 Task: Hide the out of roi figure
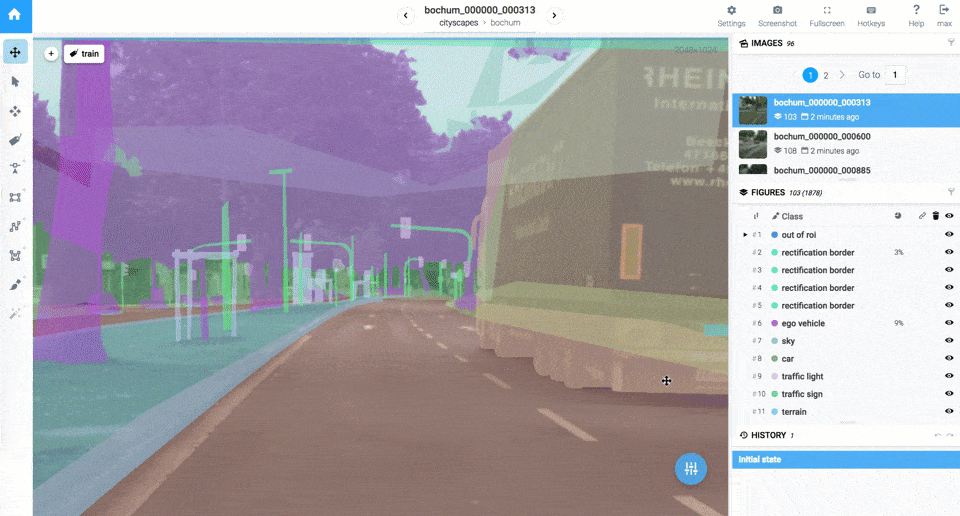(949, 234)
